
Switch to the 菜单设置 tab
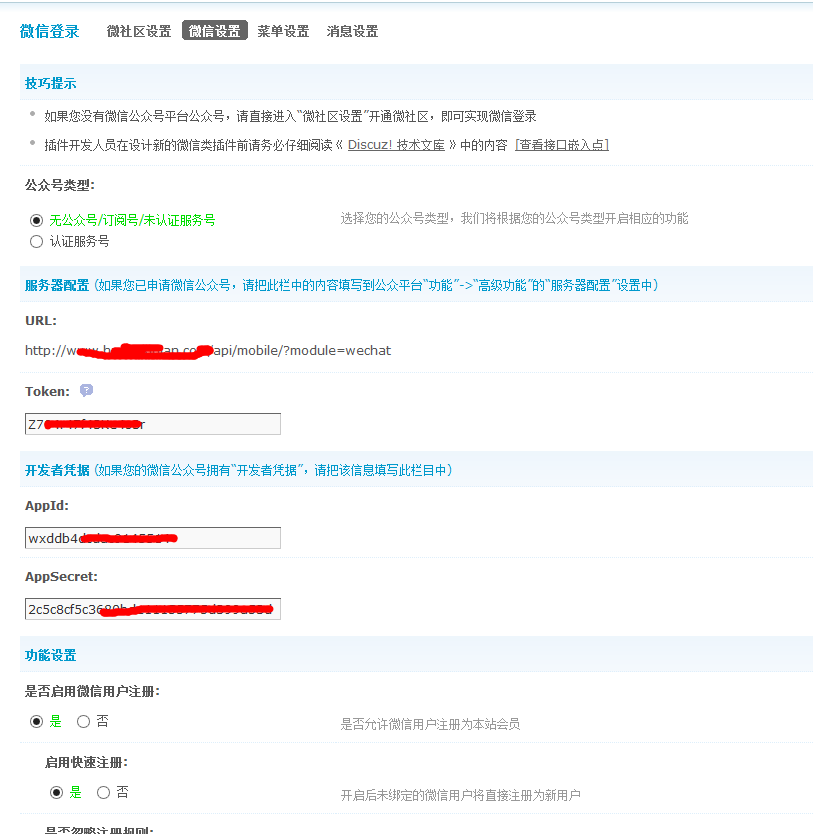pos(283,31)
